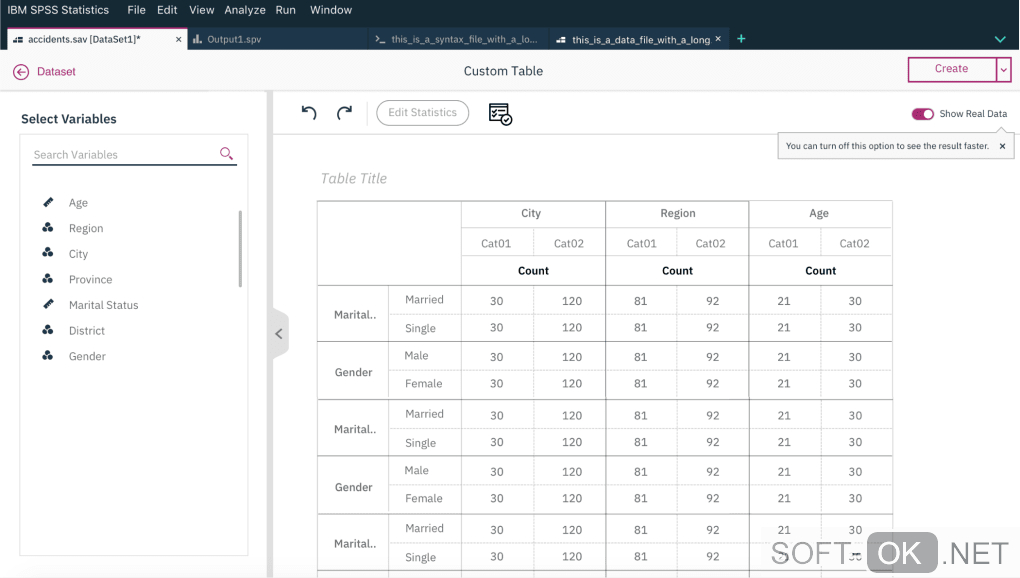1020x578 pixels.
Task: Collapse the Select Variables side panel
Action: coord(280,334)
